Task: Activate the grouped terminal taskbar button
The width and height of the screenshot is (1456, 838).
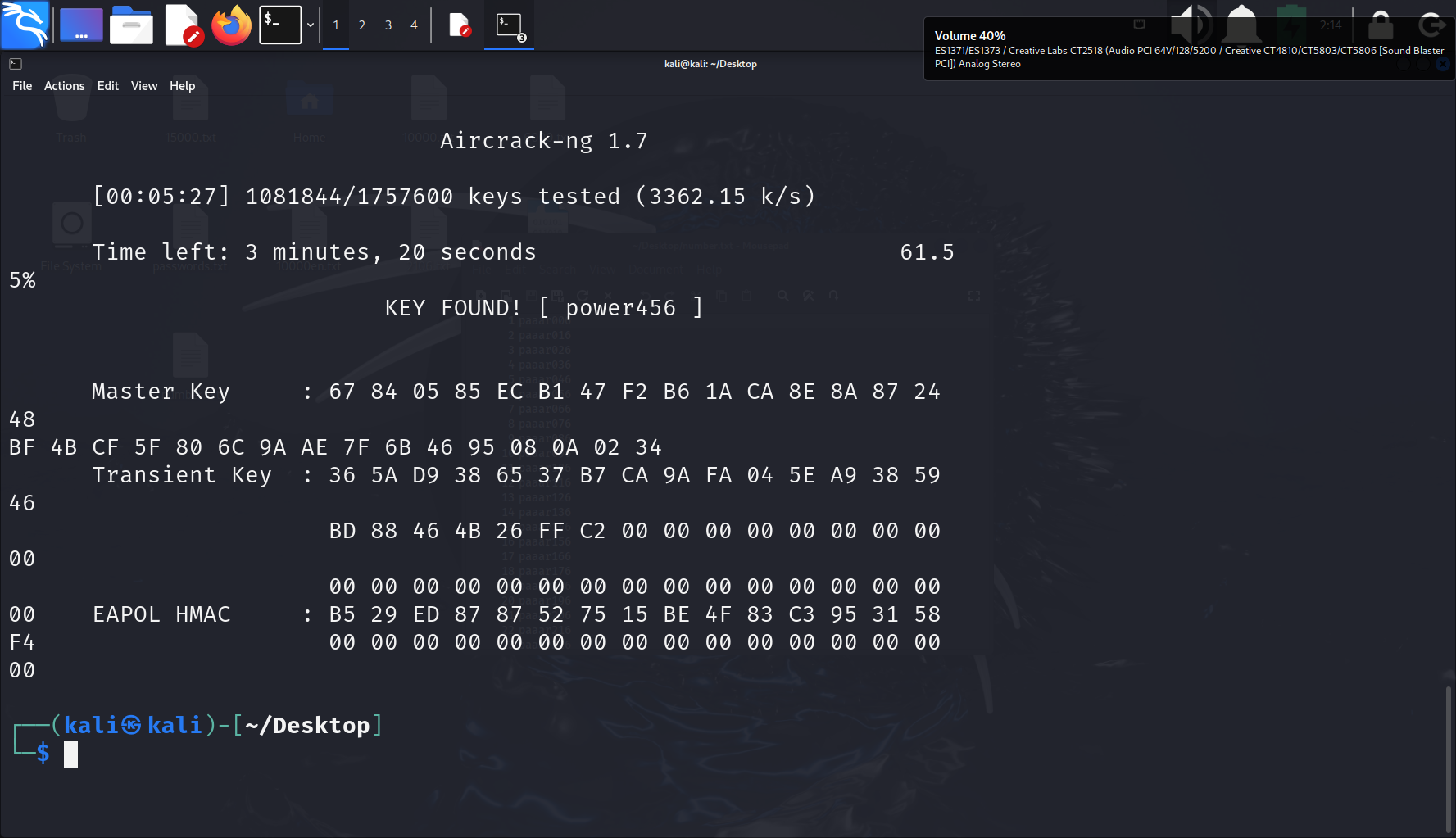Action: click(510, 25)
